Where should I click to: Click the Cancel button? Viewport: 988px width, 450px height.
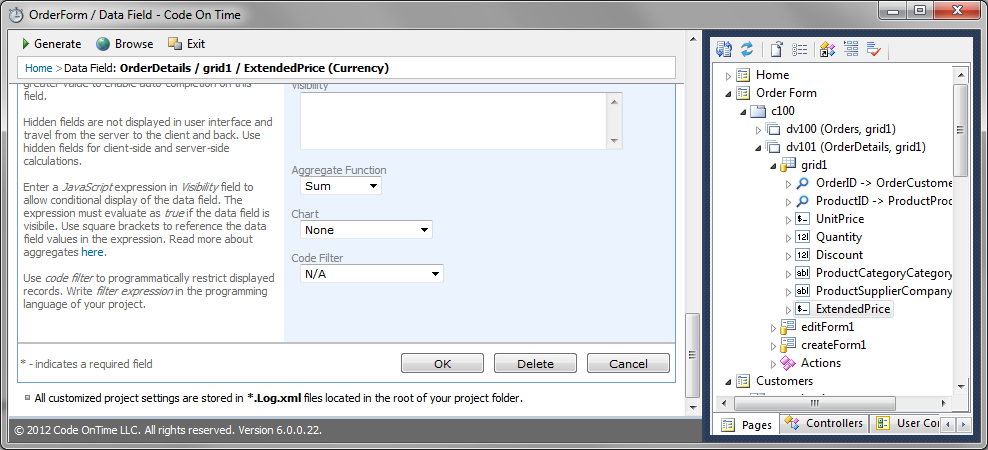[x=628, y=363]
